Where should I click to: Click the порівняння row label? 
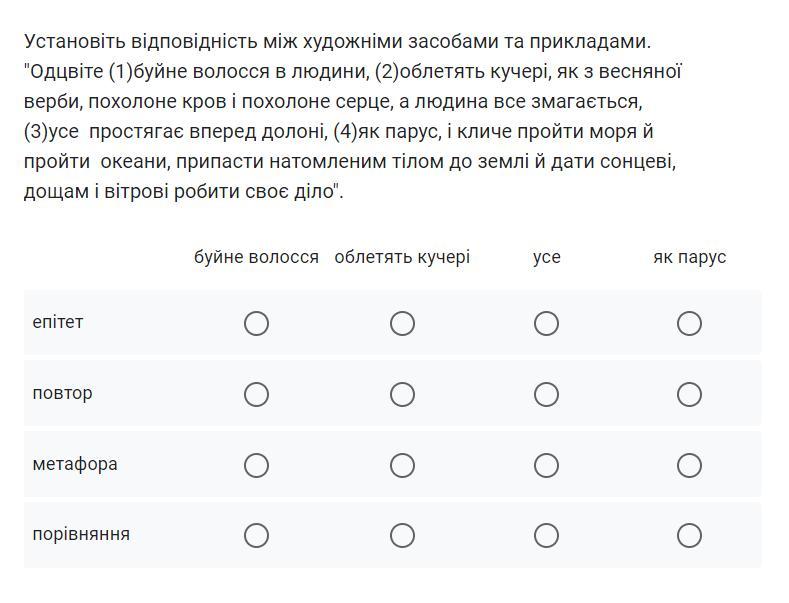[81, 534]
